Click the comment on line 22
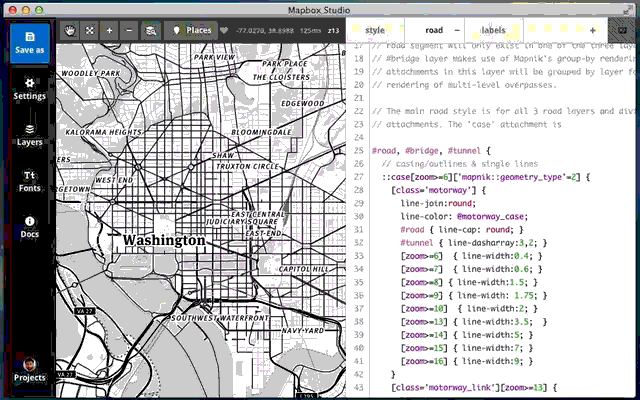The width and height of the screenshot is (640, 400). click(x=503, y=111)
